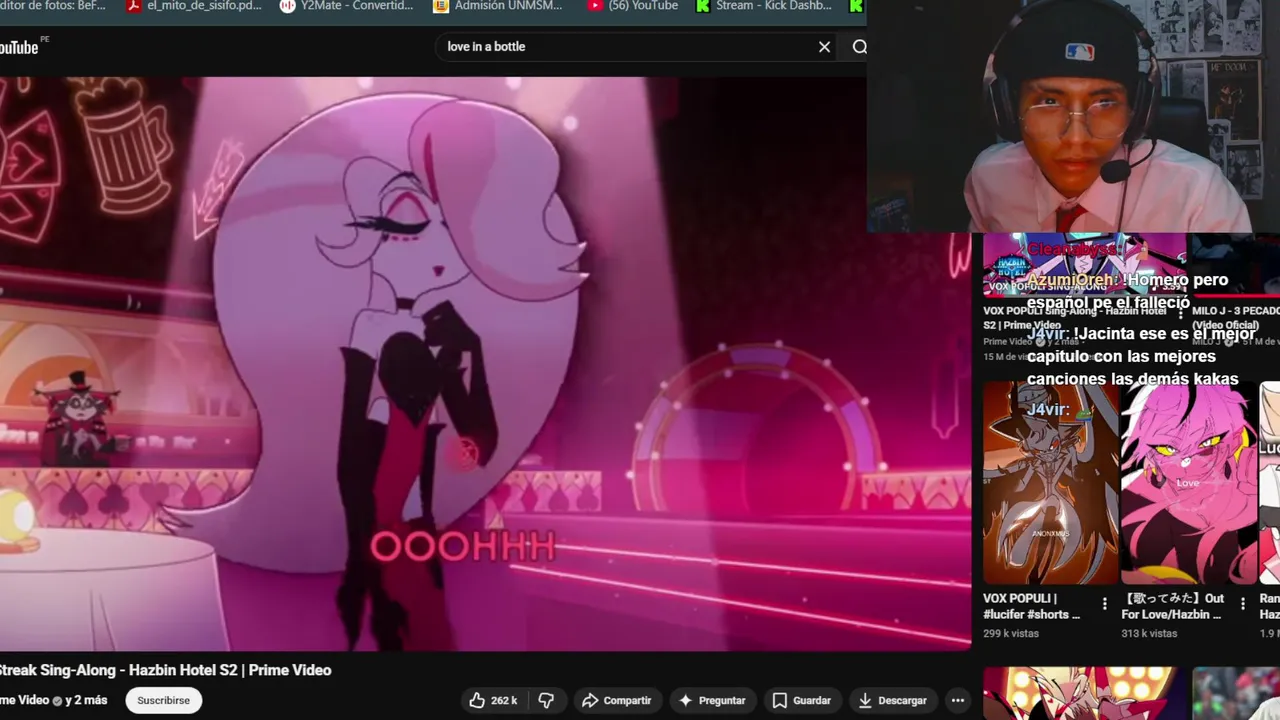The image size is (1280, 720).
Task: Open the Y2Mate Convertidor bookmark
Action: point(346,6)
